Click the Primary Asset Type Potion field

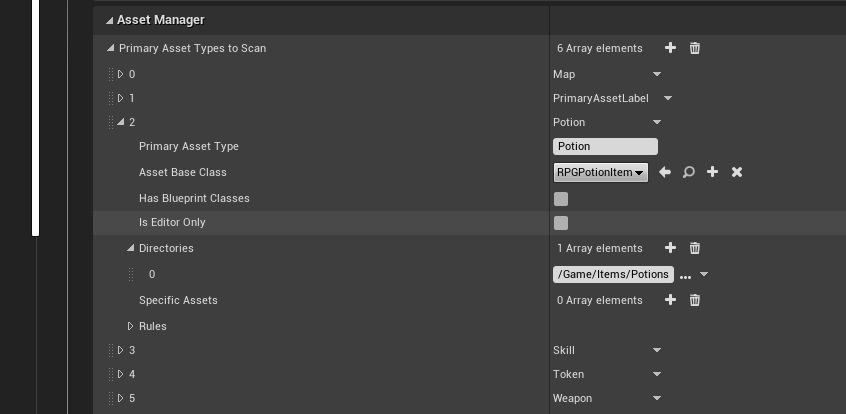click(605, 146)
